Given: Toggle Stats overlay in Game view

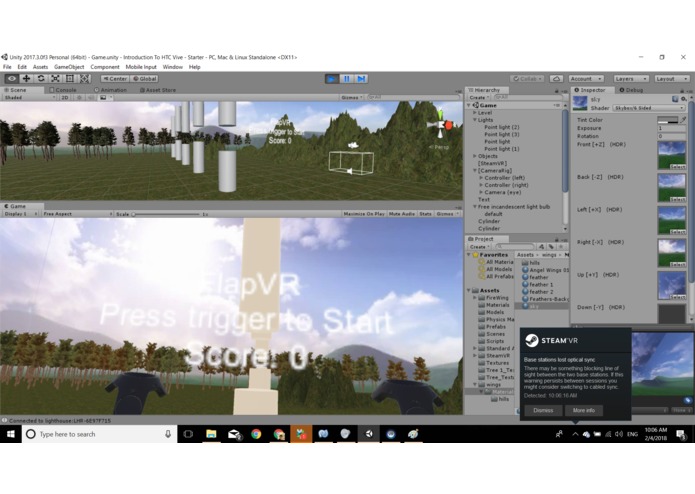Looking at the screenshot, I should pos(426,214).
